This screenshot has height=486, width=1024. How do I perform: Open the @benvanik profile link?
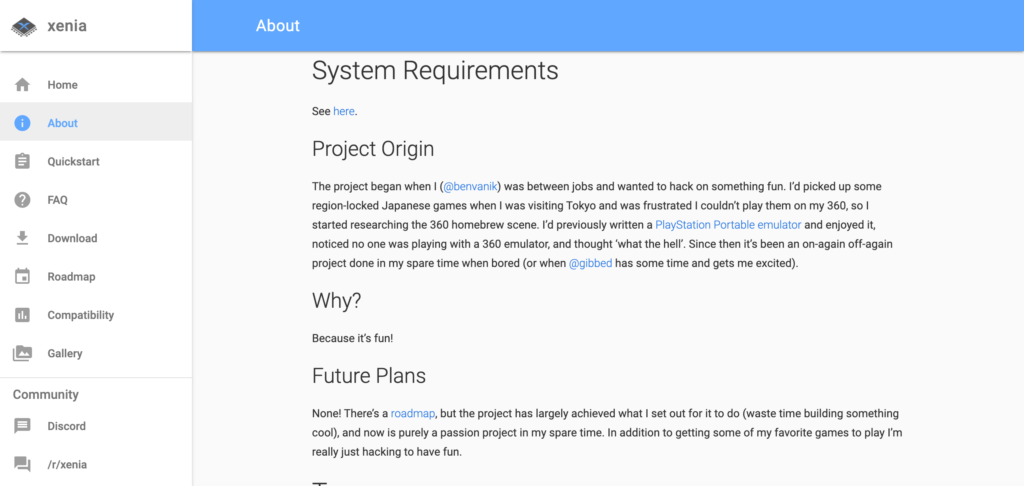[x=471, y=187]
